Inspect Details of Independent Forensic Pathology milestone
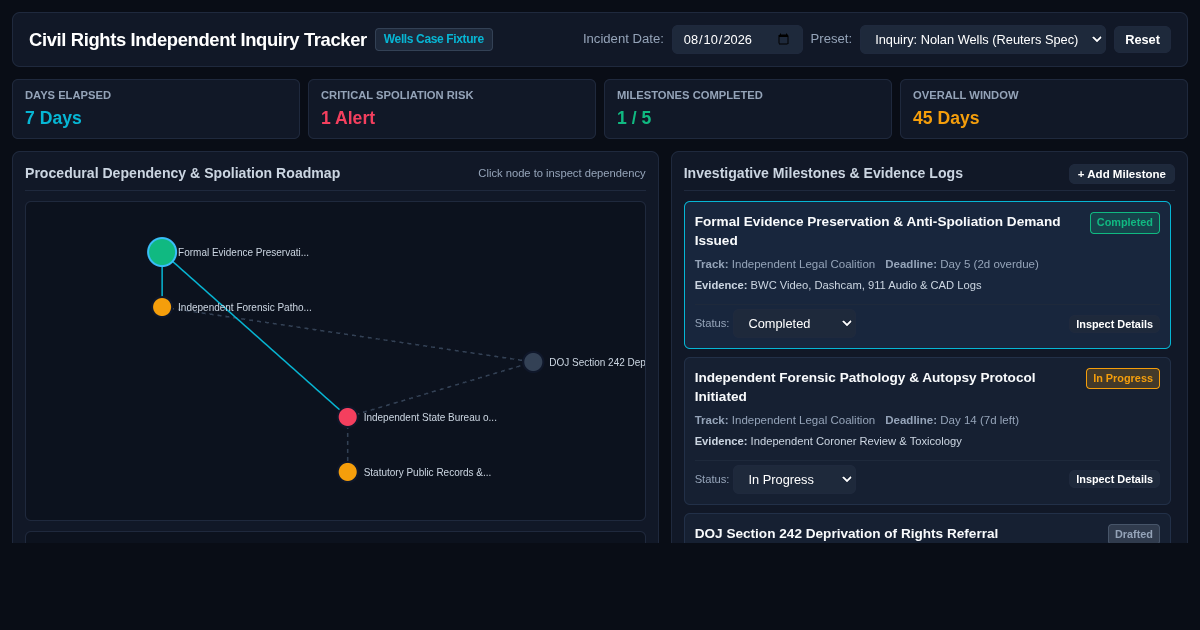1200x630 pixels. 1114,479
